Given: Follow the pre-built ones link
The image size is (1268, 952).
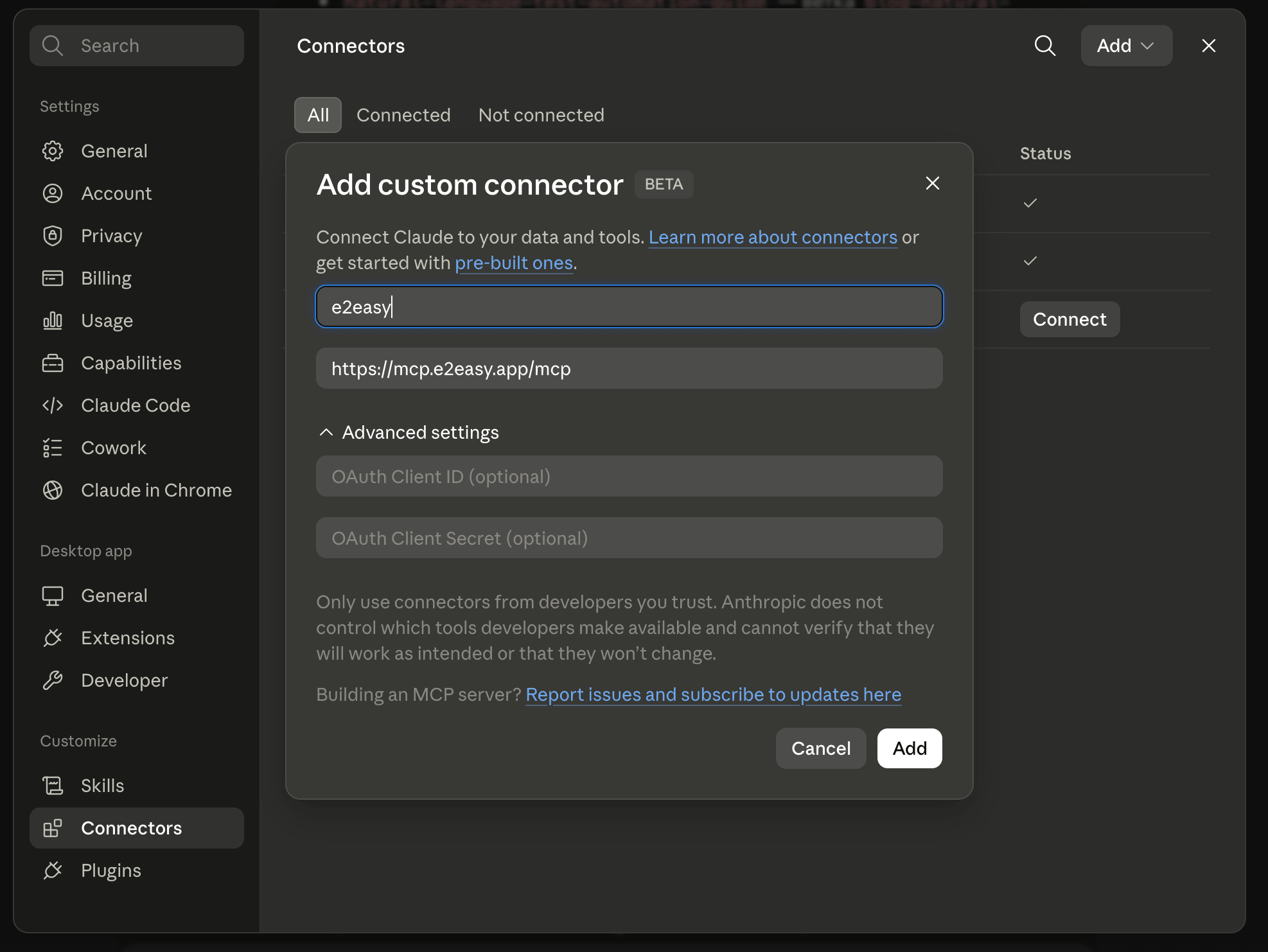Looking at the screenshot, I should [514, 263].
